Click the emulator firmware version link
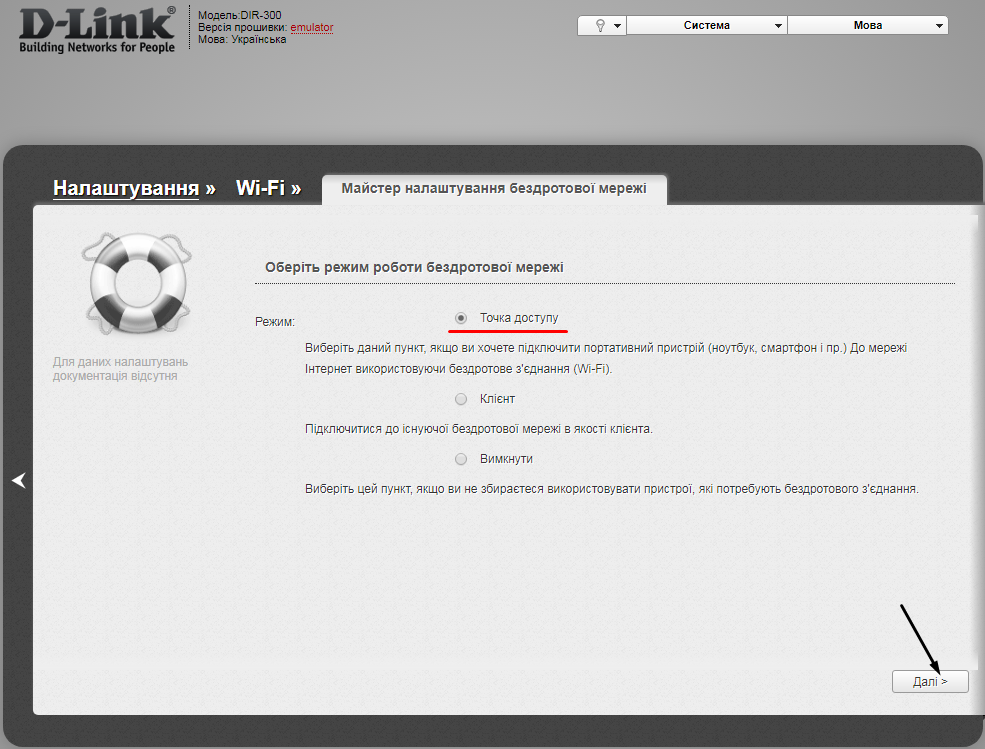The image size is (985, 749). coord(312,27)
